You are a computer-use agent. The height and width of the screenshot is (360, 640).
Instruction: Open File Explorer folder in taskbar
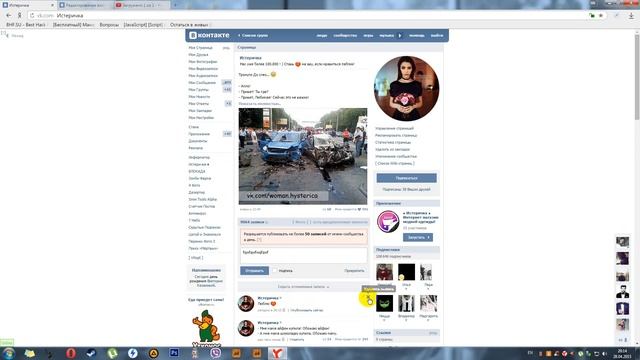(x=29, y=353)
